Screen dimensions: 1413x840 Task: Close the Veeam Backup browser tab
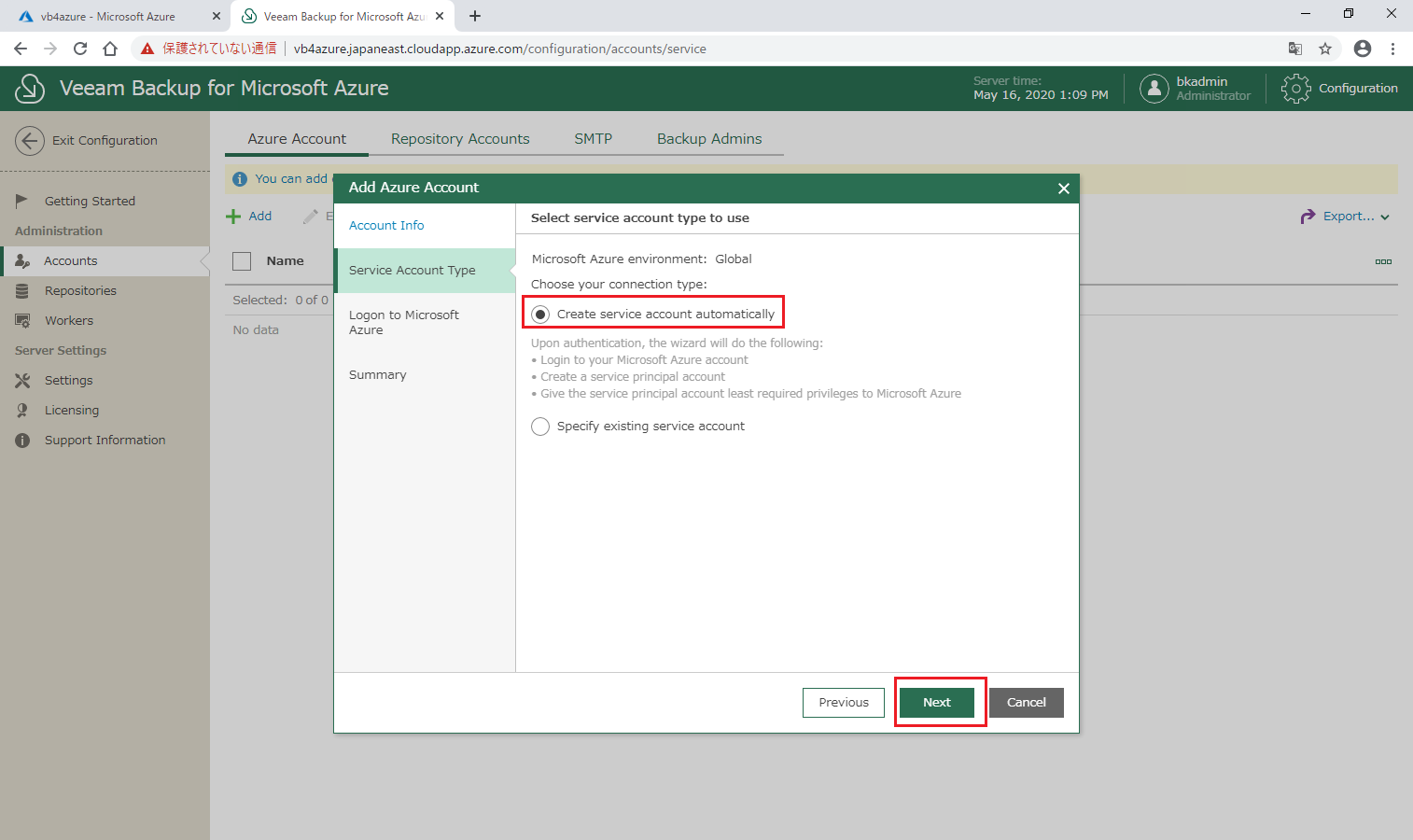point(440,16)
